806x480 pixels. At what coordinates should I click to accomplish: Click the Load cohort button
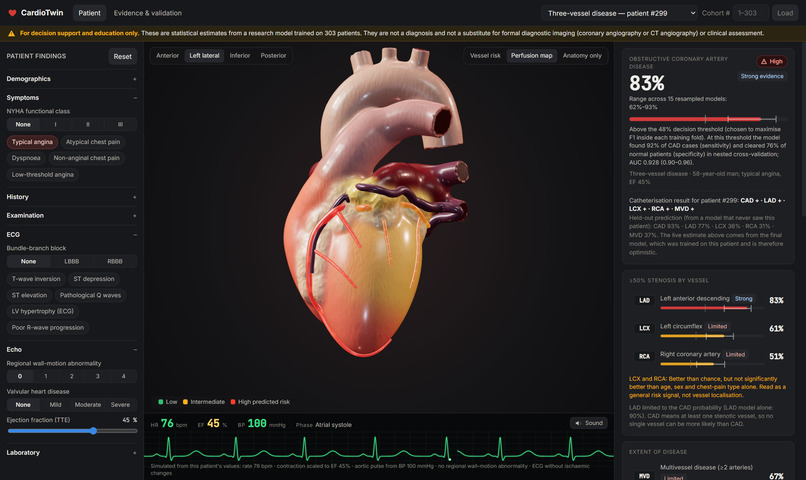point(785,13)
